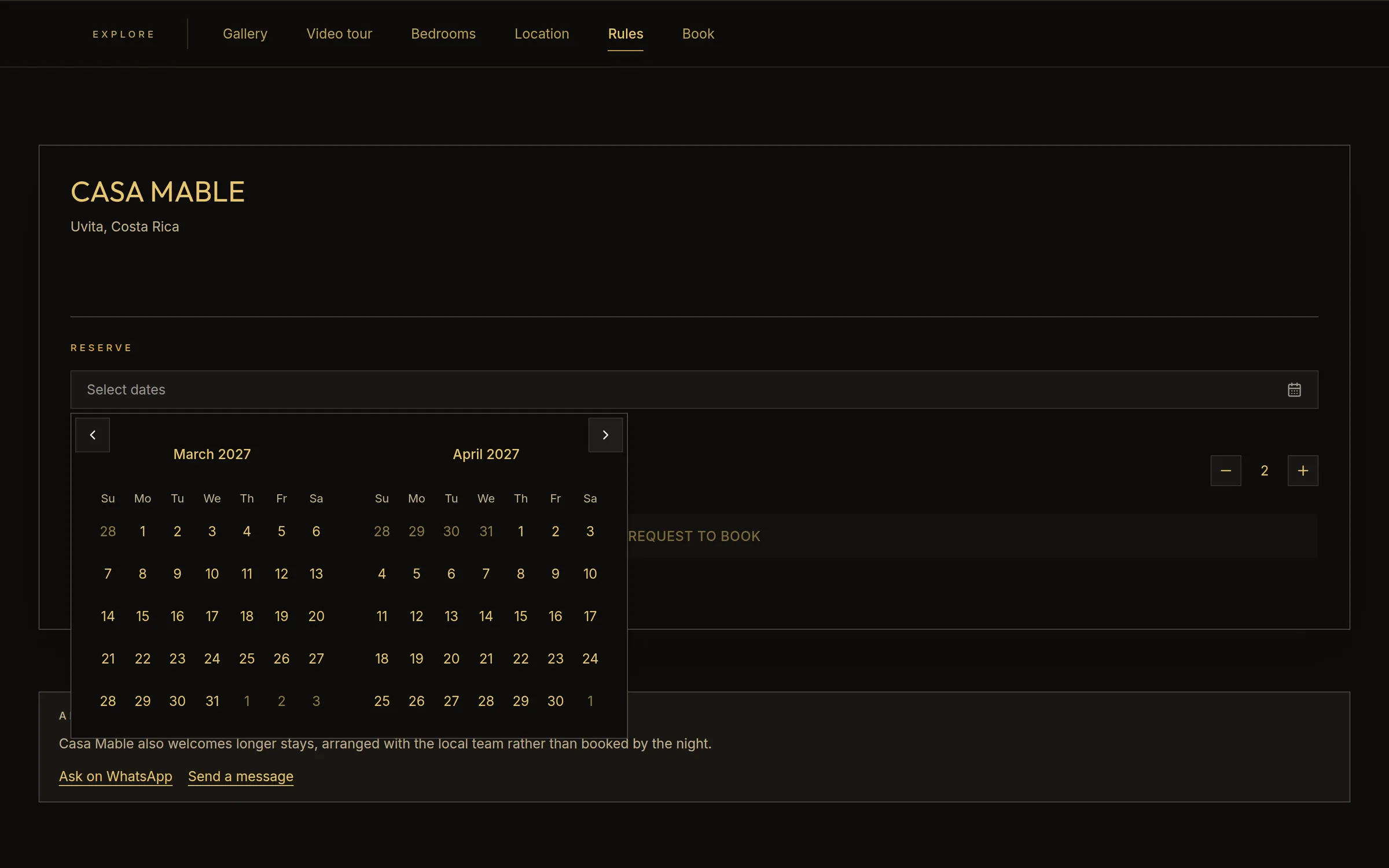Decrease guest count with minus button
Image resolution: width=1389 pixels, height=868 pixels.
pos(1226,470)
